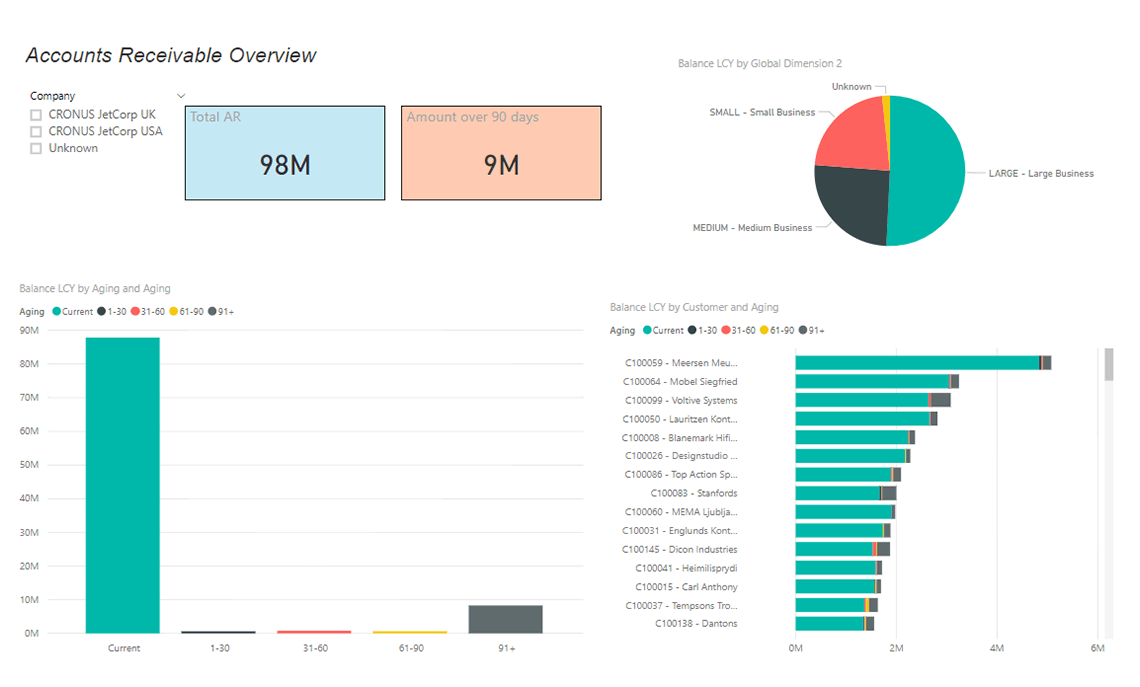Select the C100015 - Carl Anthony bar
Viewport: 1140px width, 687px height.
838,587
